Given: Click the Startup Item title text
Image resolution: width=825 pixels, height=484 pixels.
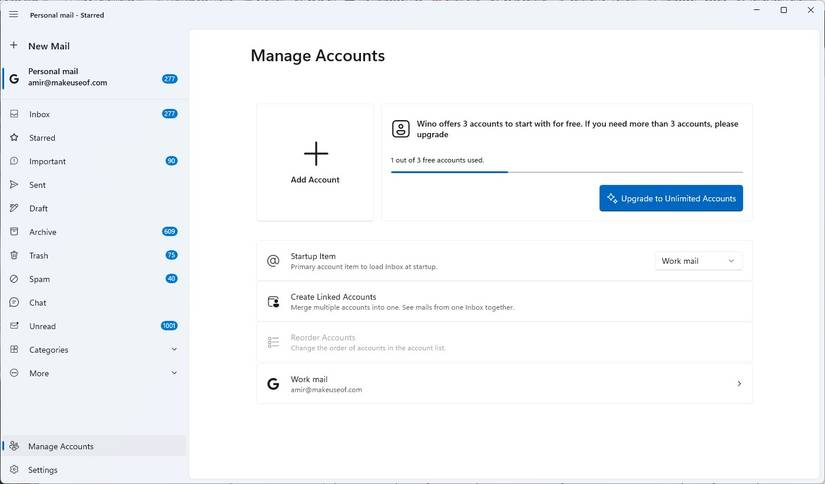Looking at the screenshot, I should [x=313, y=256].
